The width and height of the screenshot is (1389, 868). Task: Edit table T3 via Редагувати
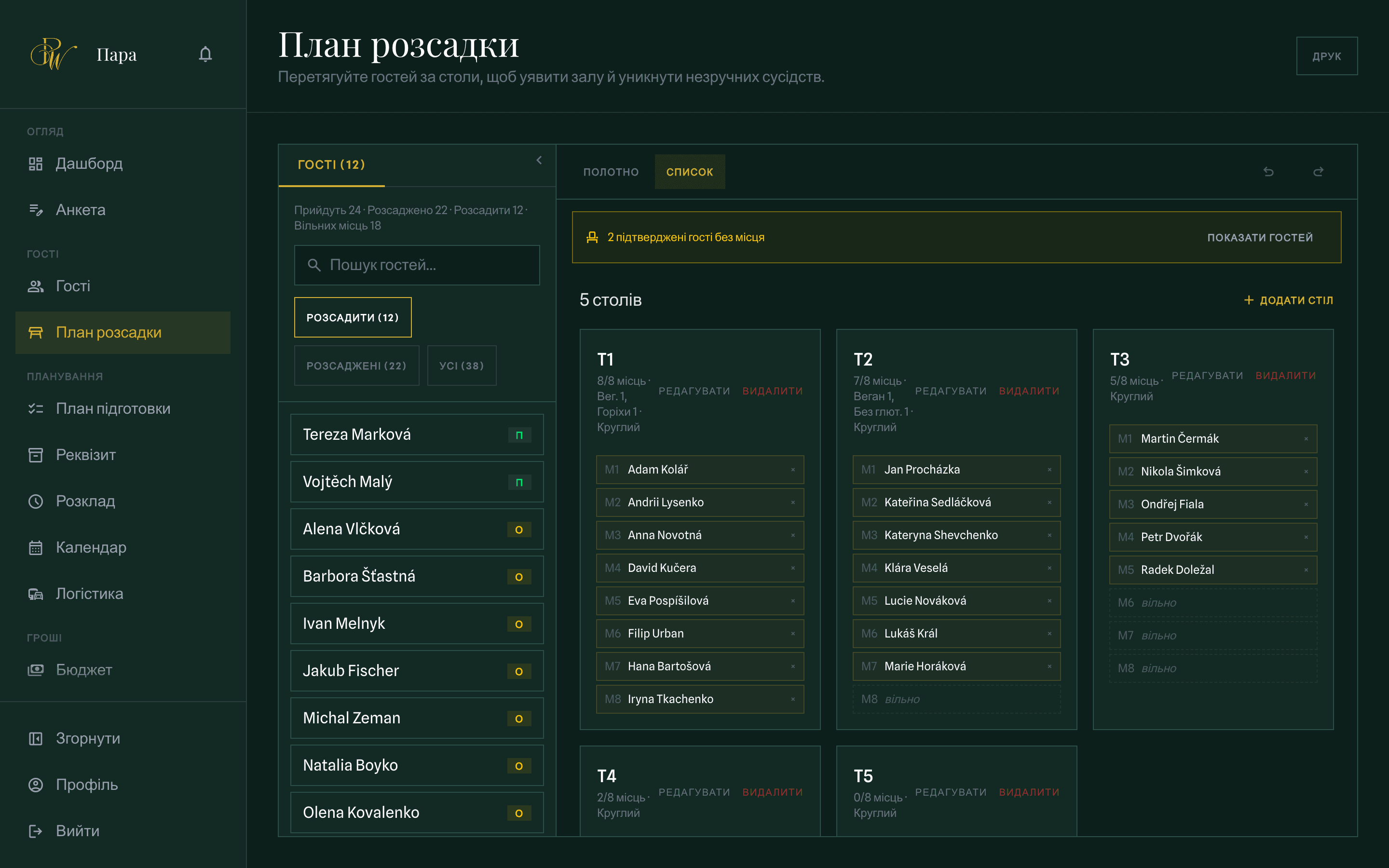[x=1207, y=376]
